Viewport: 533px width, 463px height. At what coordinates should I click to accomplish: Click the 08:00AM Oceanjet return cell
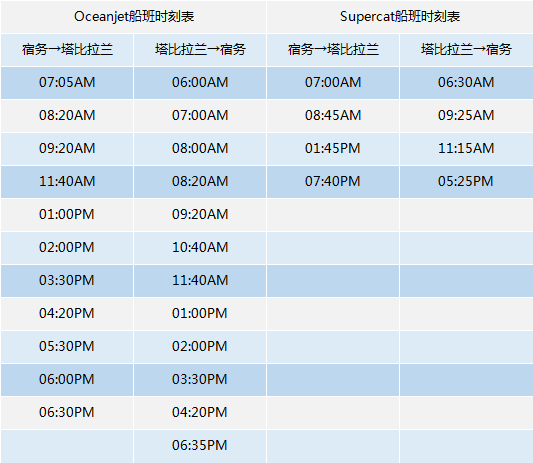click(200, 149)
